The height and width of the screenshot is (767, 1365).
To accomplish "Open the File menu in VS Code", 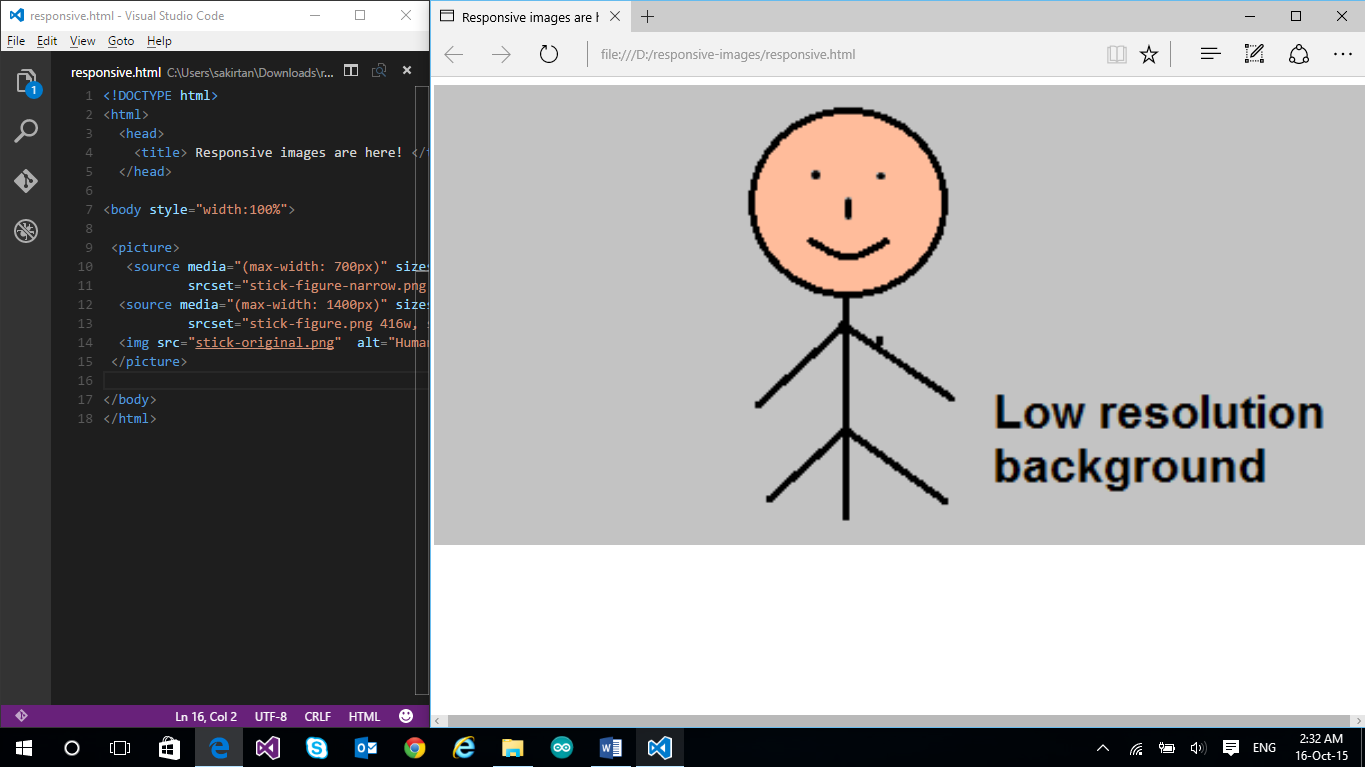I will click(15, 41).
